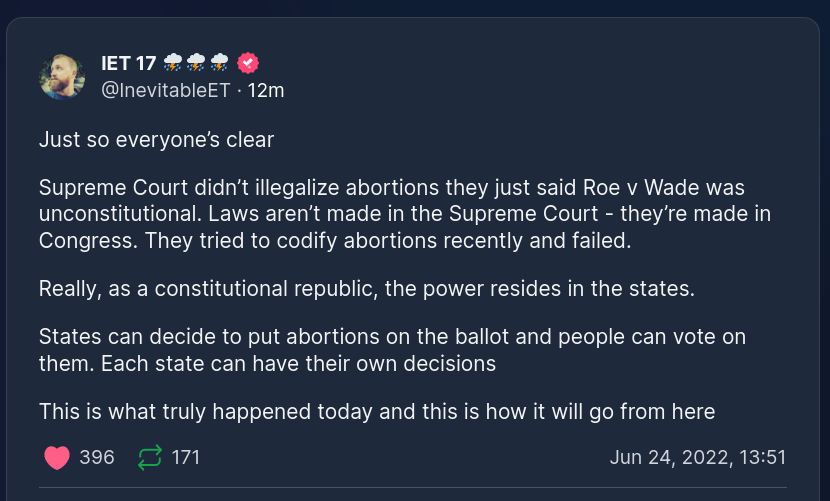Viewport: 830px width, 501px height.
Task: Click the 'This is what truly happened today' line
Action: [376, 411]
